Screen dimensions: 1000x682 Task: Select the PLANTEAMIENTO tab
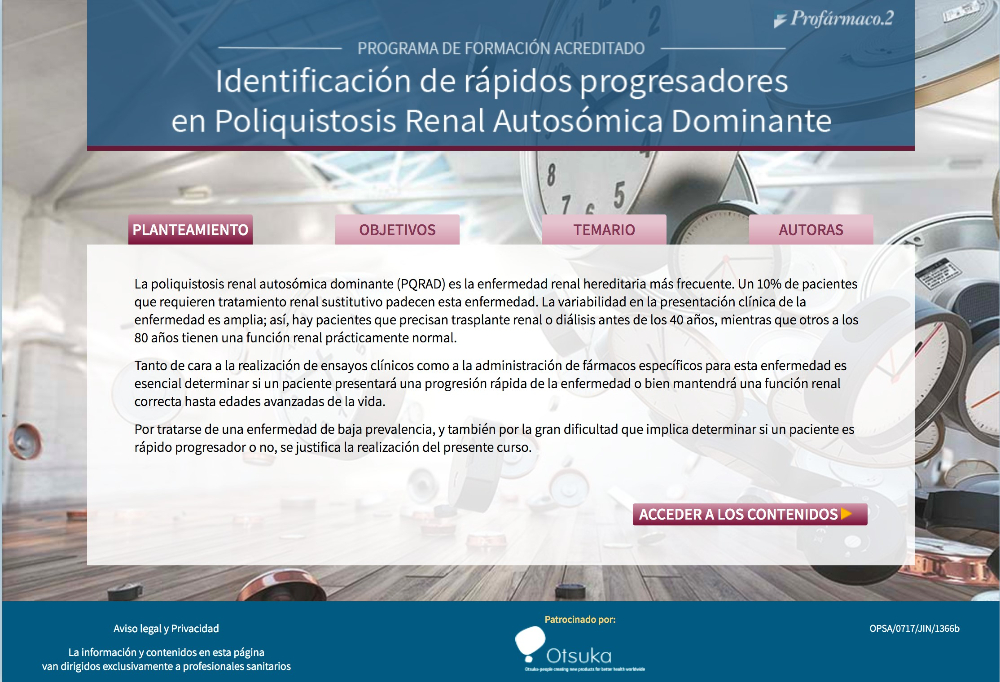coord(190,230)
